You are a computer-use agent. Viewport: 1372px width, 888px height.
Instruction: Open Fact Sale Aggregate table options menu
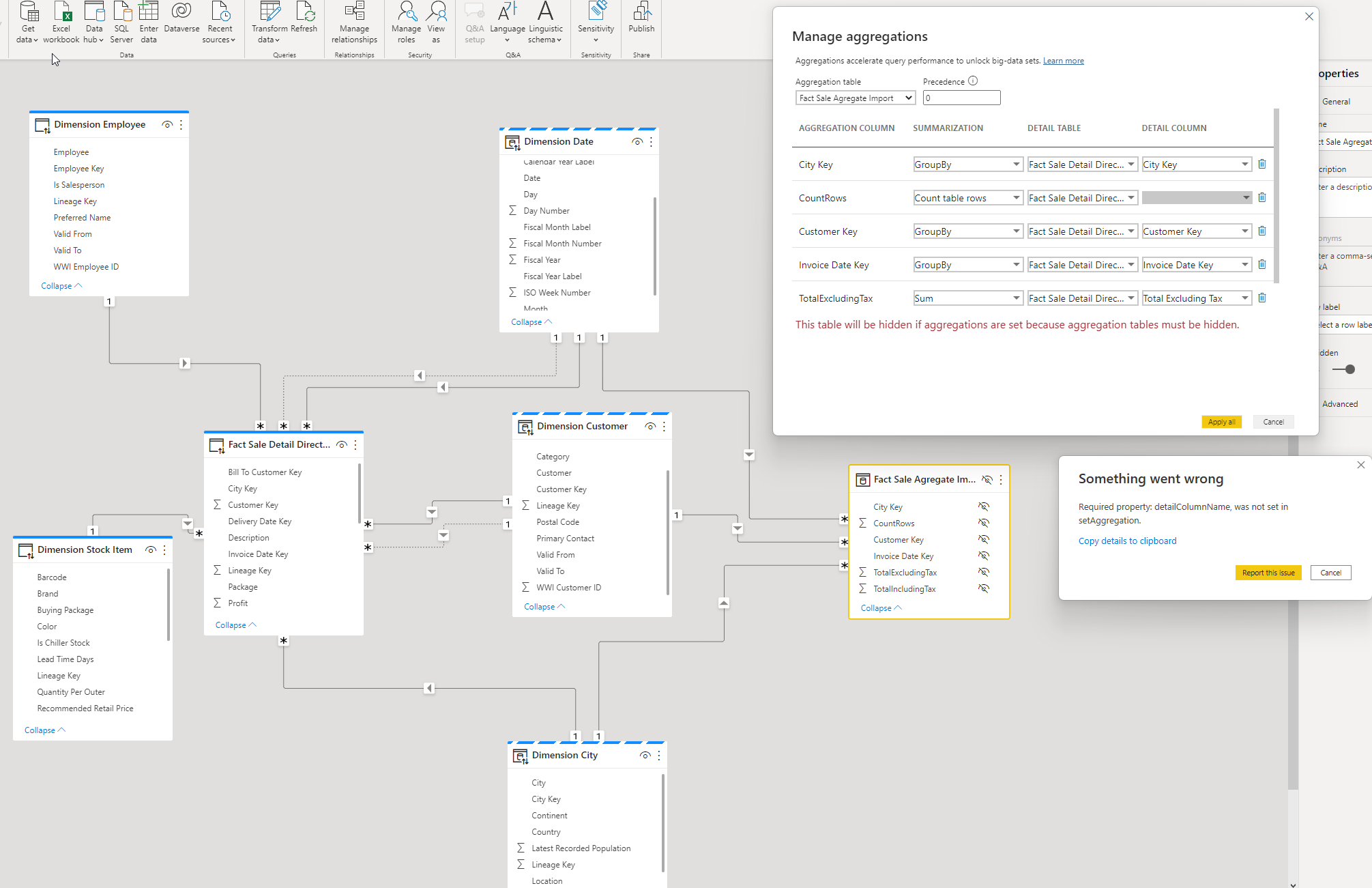point(1001,480)
